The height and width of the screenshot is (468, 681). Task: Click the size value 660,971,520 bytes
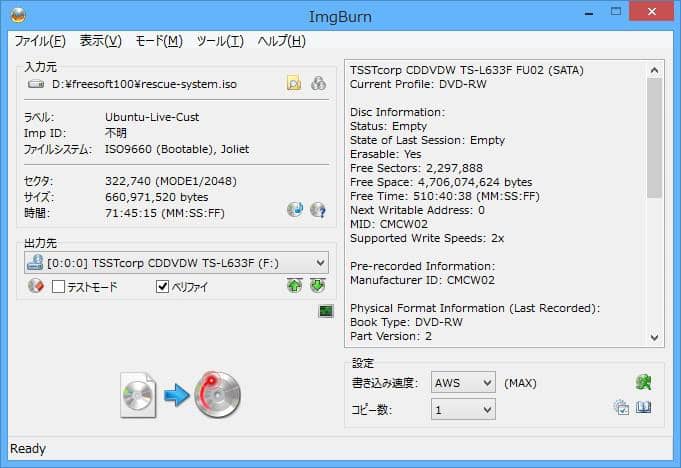point(156,197)
